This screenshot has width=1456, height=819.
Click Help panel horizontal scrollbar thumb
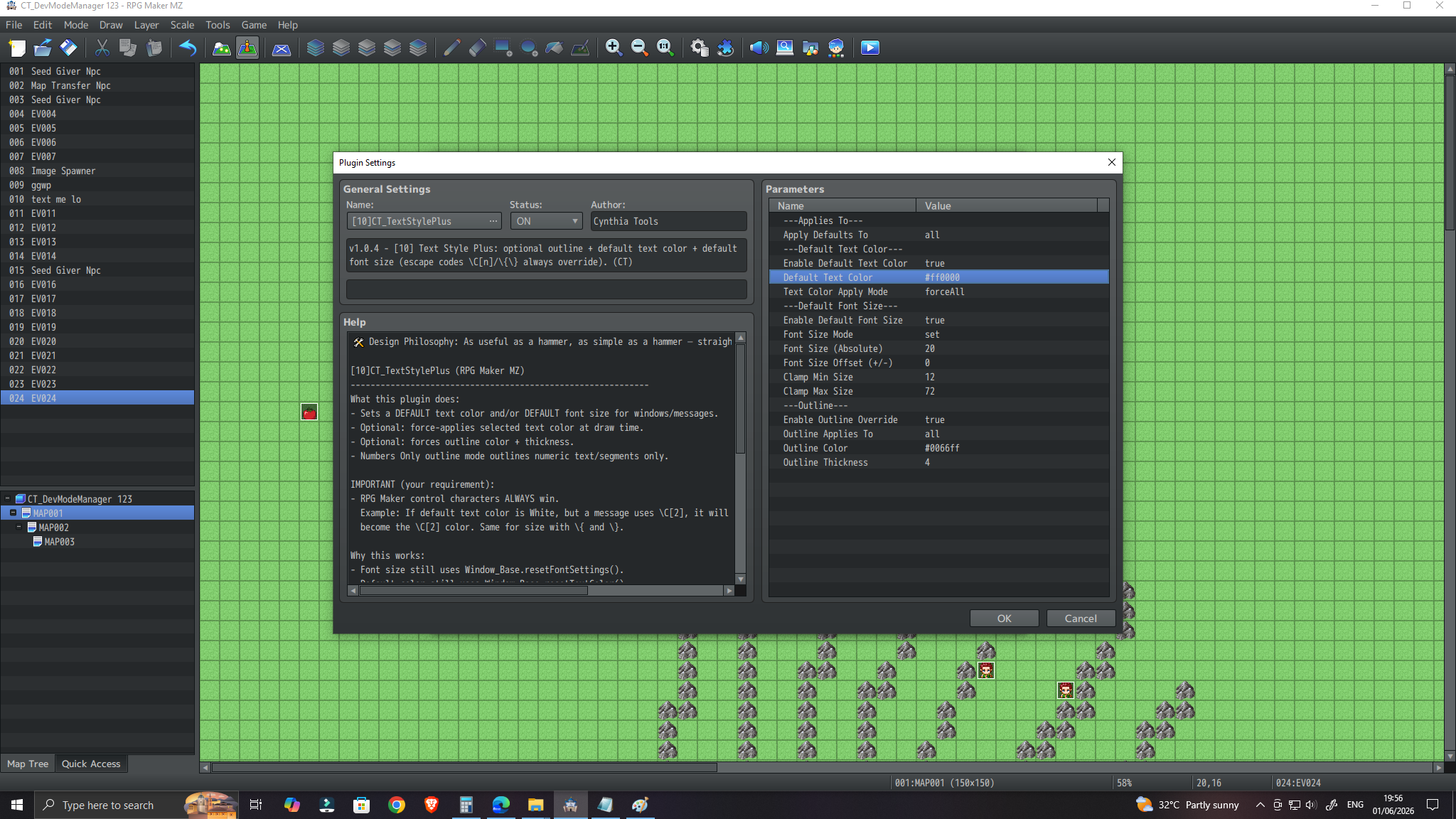click(473, 590)
